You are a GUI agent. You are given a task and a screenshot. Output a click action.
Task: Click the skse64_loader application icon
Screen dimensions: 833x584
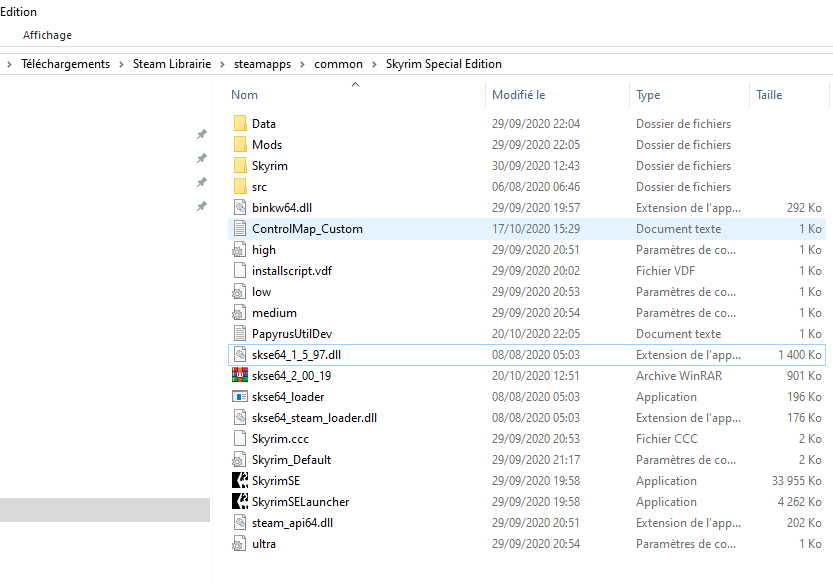click(x=240, y=396)
